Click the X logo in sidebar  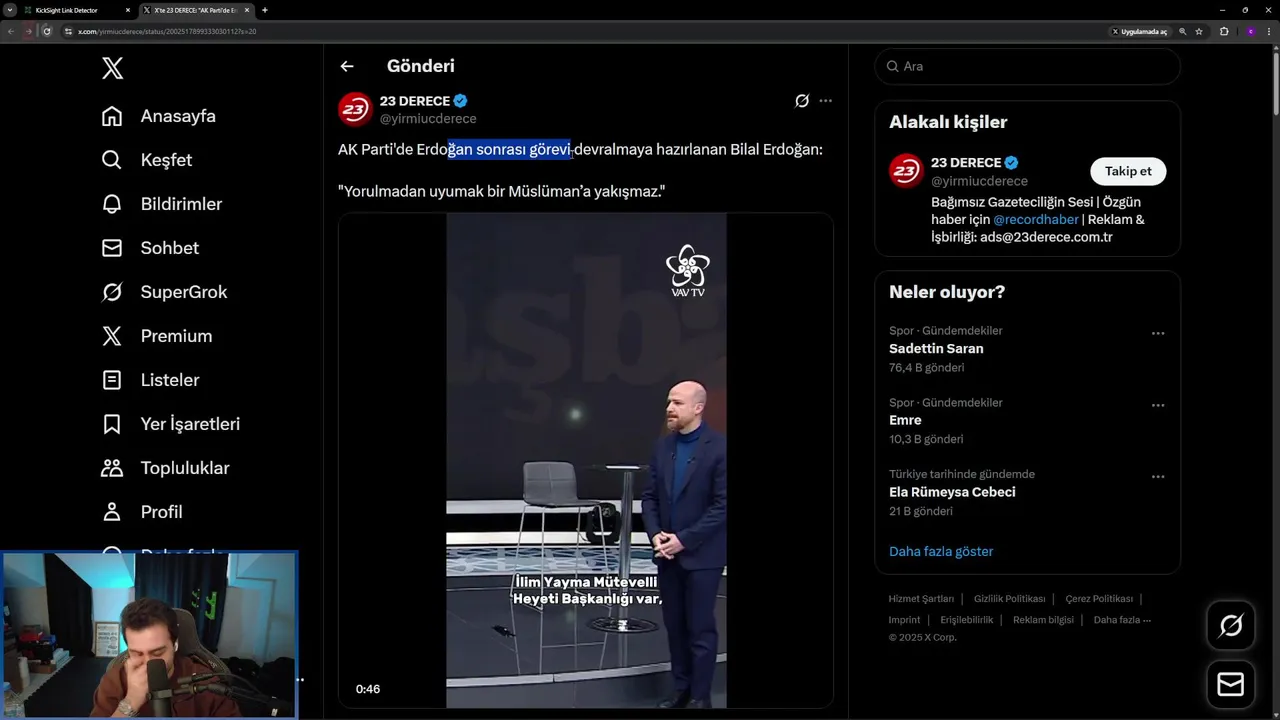coord(113,68)
